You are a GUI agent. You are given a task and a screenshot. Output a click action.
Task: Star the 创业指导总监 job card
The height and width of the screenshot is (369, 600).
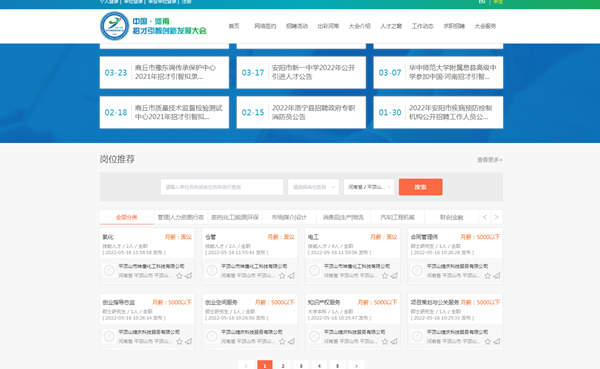179,341
